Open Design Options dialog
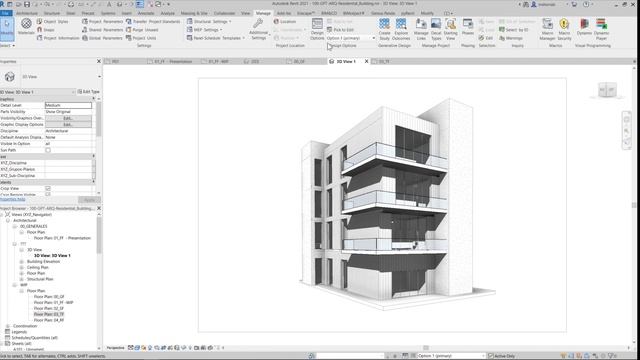 pyautogui.click(x=317, y=29)
